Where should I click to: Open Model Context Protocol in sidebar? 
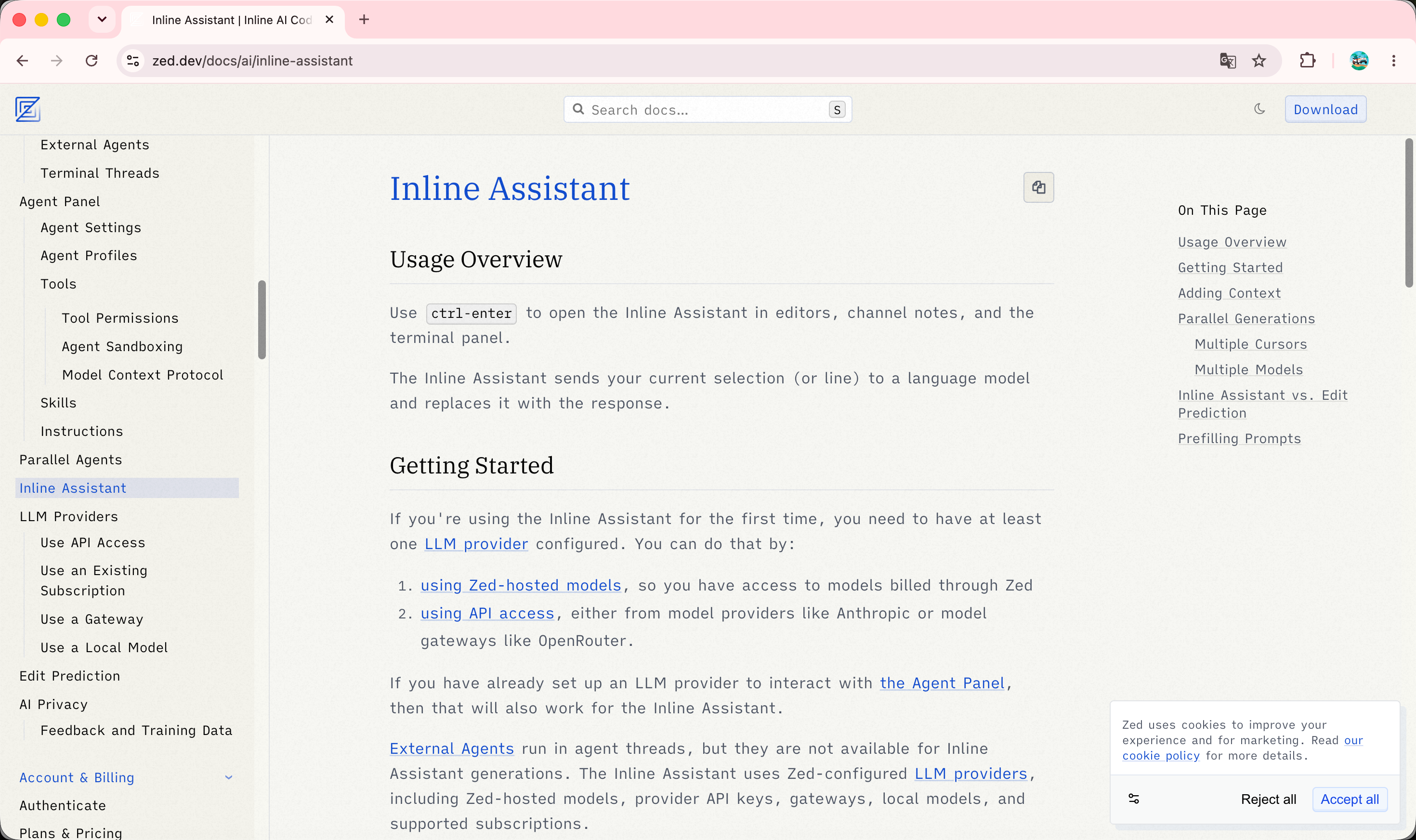pos(143,375)
